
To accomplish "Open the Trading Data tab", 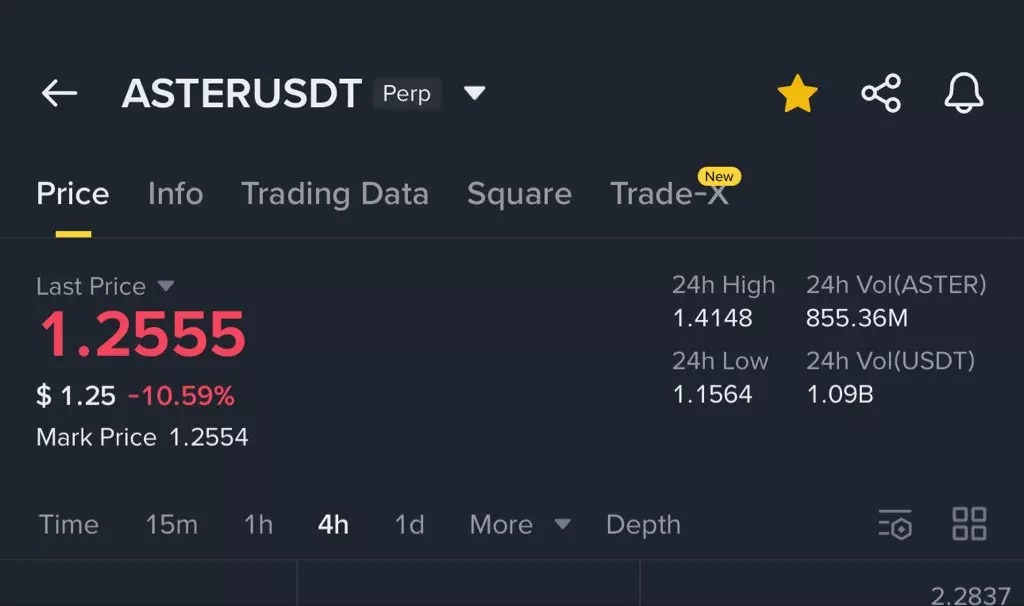I will (335, 194).
